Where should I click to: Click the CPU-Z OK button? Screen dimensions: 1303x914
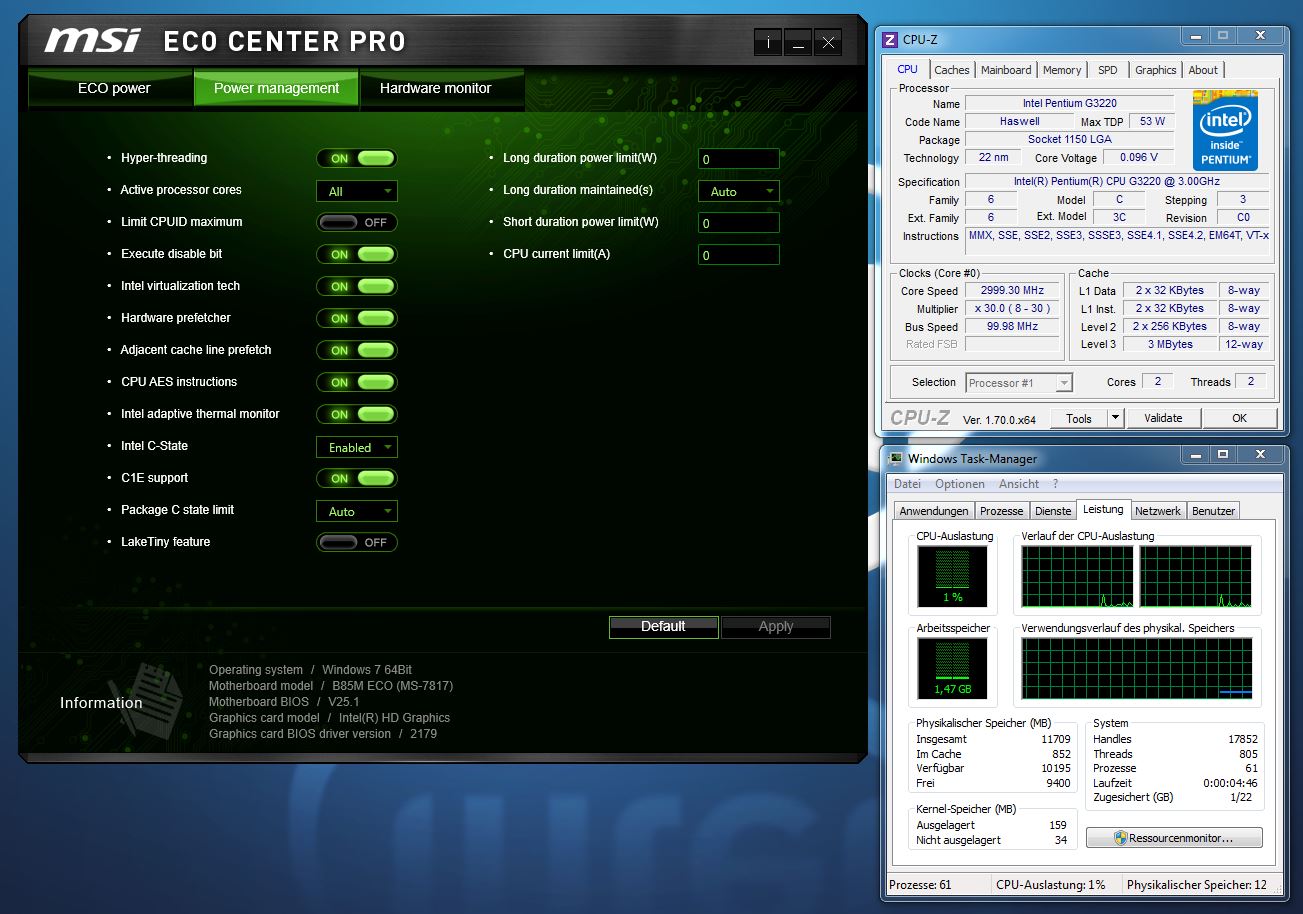1240,418
